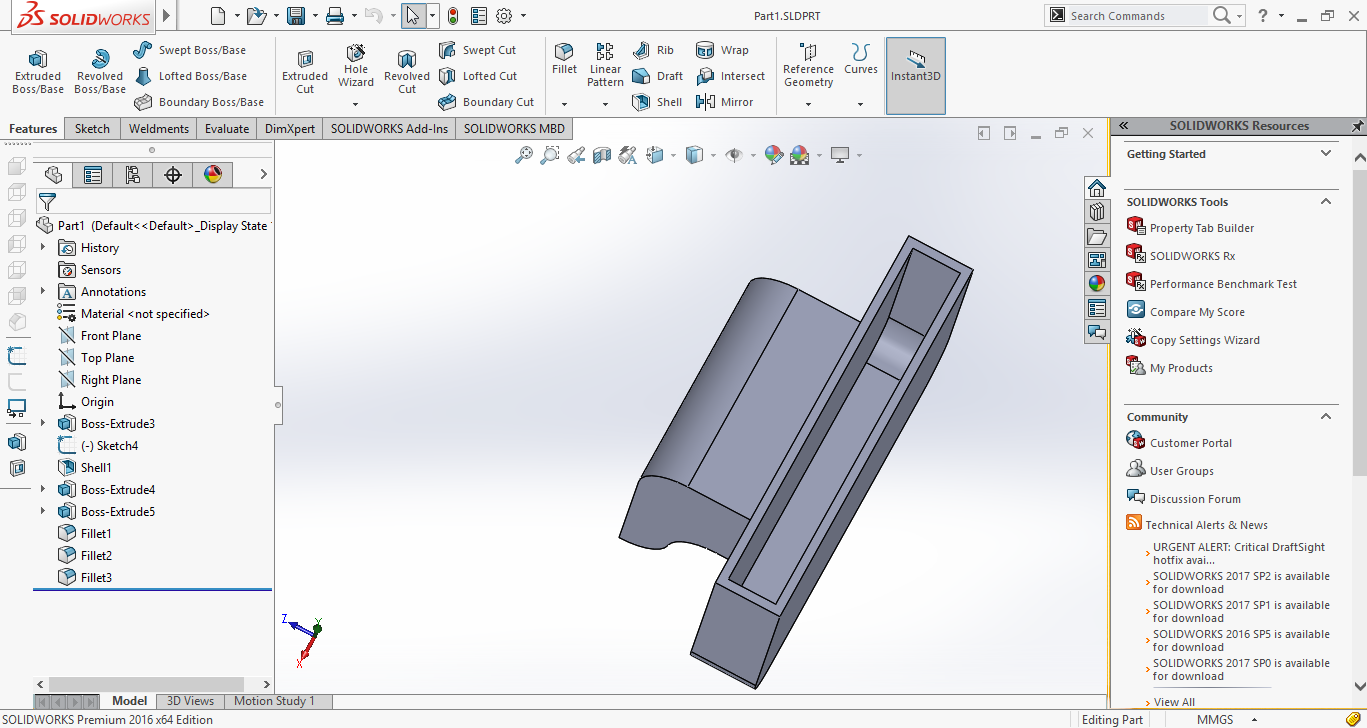Choose Lofted Boss/Base feature
Image resolution: width=1367 pixels, height=728 pixels.
coord(190,76)
